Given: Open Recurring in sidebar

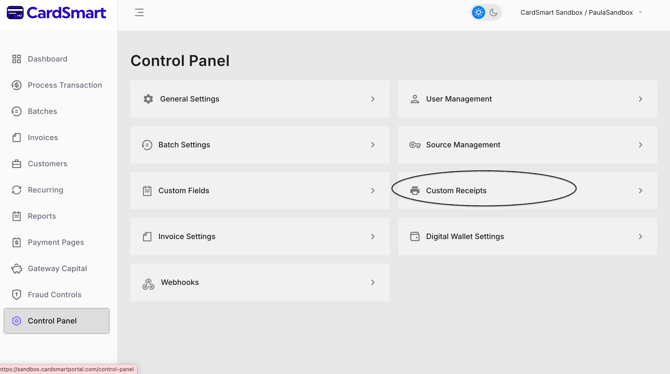Looking at the screenshot, I should (45, 190).
